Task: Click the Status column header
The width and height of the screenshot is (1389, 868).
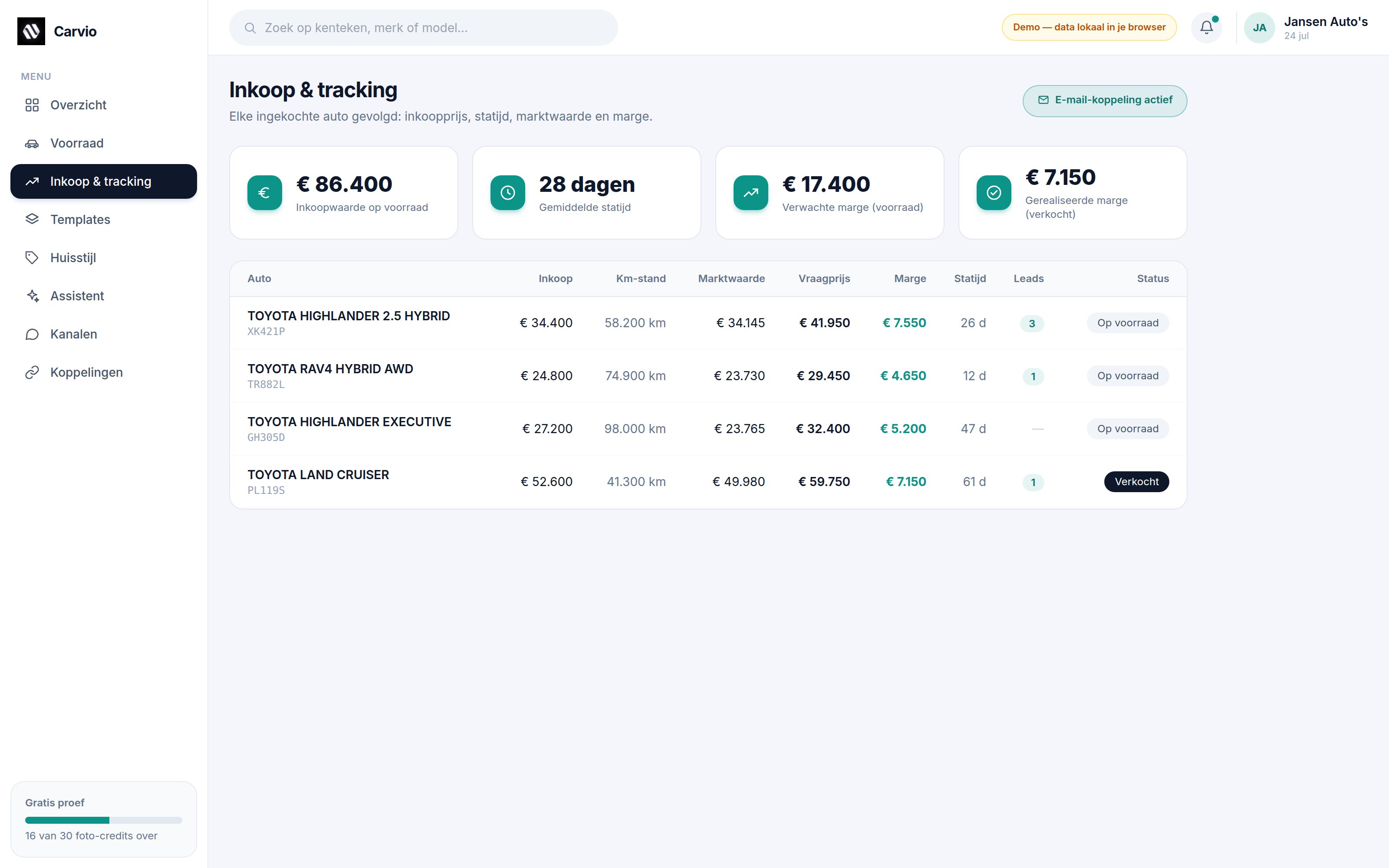Action: point(1152,279)
